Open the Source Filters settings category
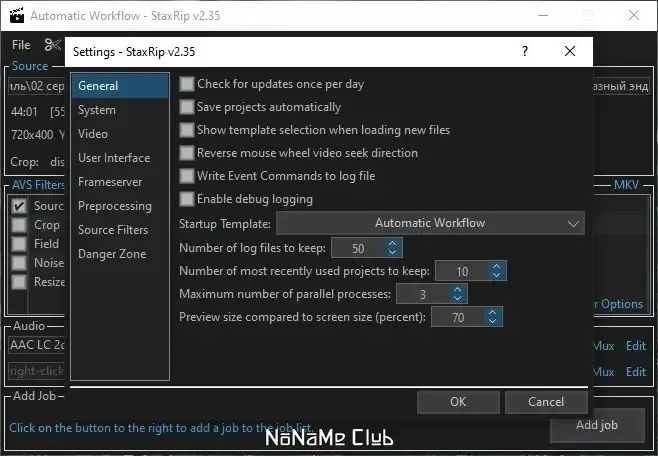Screen dimensions: 658x456 tap(120, 230)
